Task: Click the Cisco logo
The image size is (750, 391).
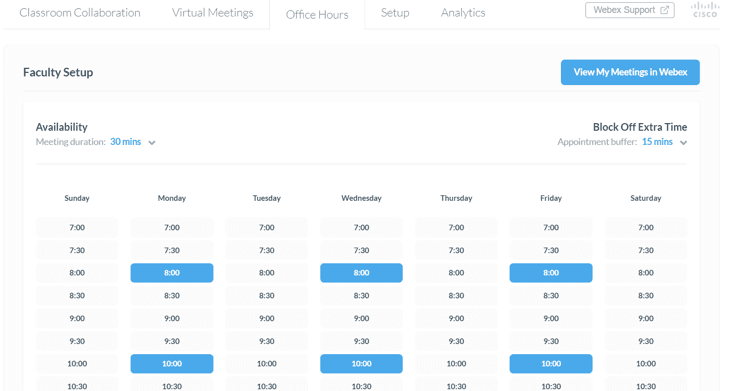Action: (x=705, y=10)
